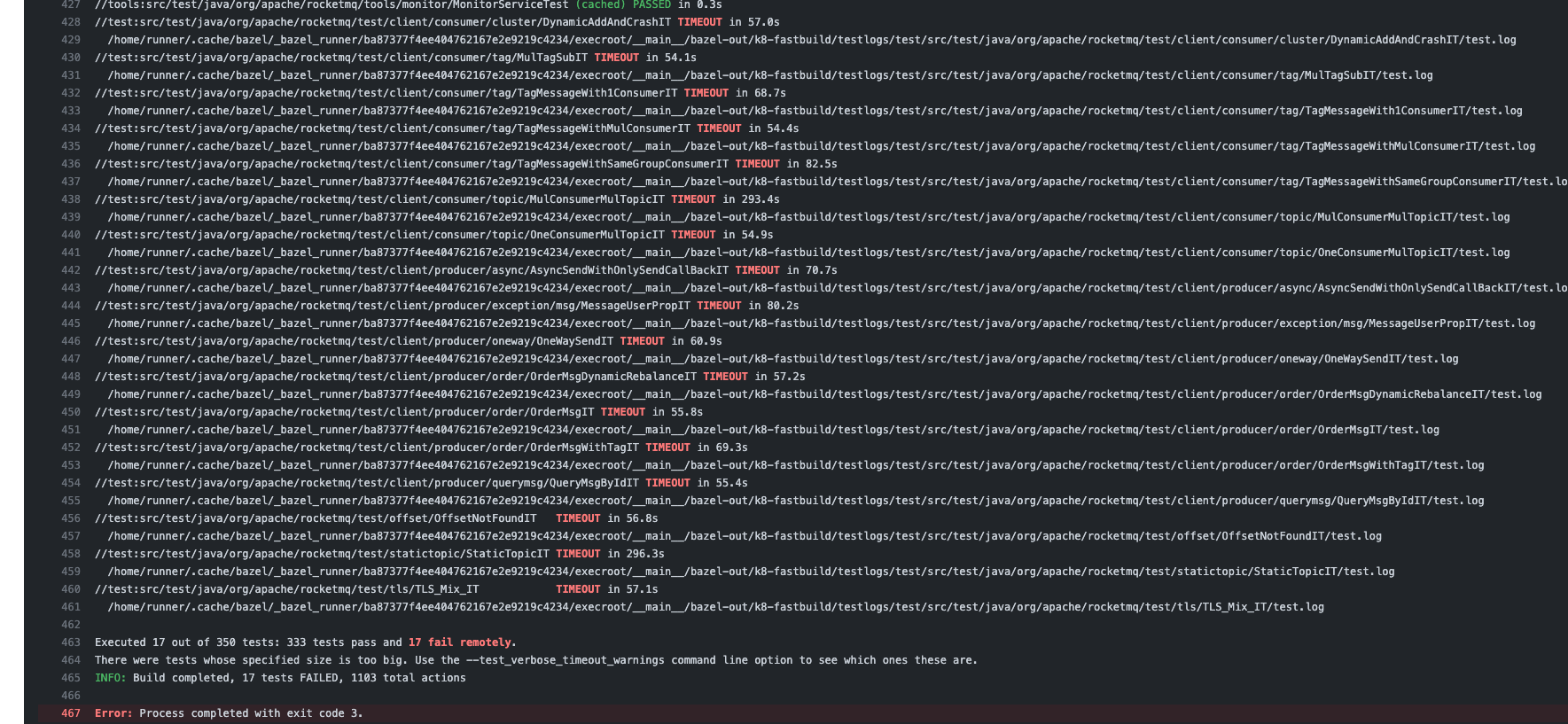
Task: Select log line number 430
Action: coord(70,58)
